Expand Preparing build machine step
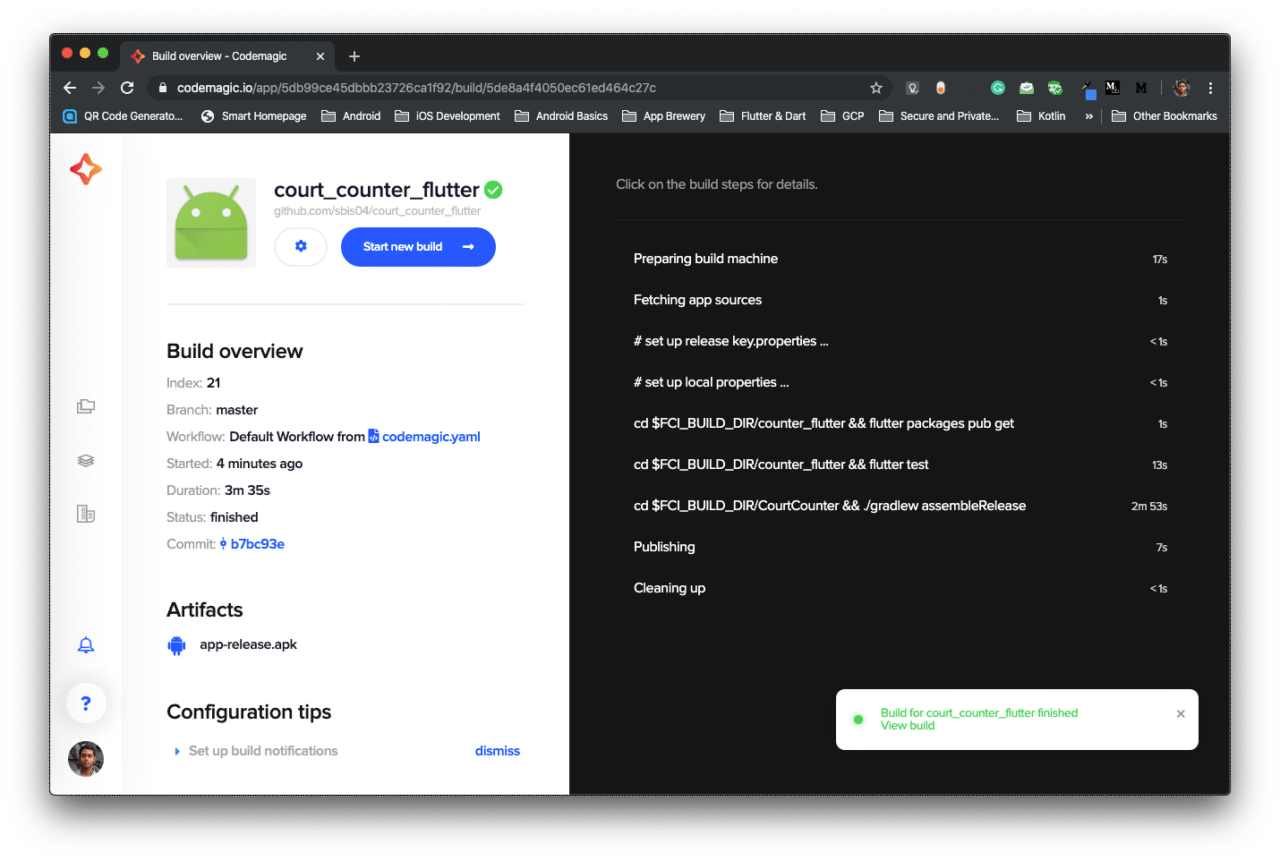The width and height of the screenshot is (1280, 861). point(900,259)
